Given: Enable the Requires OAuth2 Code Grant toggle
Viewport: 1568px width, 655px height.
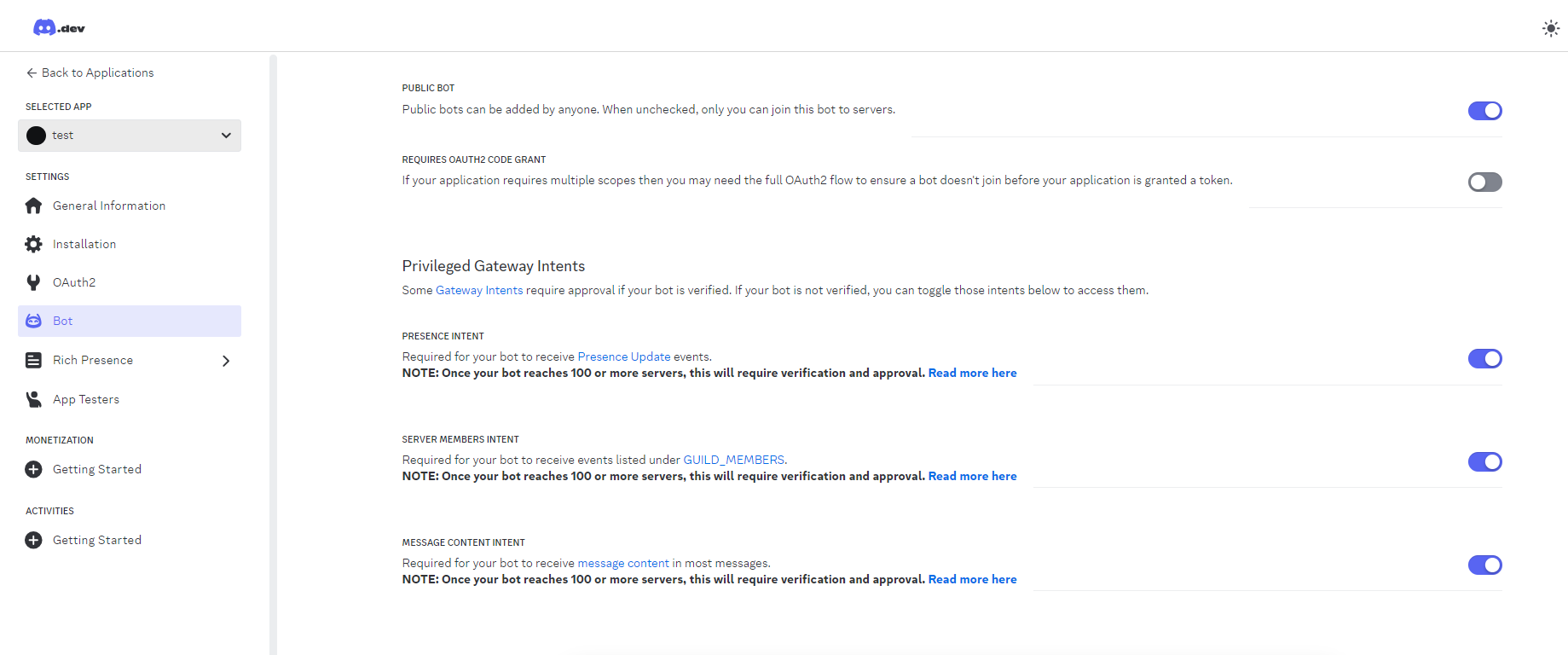Looking at the screenshot, I should point(1484,182).
